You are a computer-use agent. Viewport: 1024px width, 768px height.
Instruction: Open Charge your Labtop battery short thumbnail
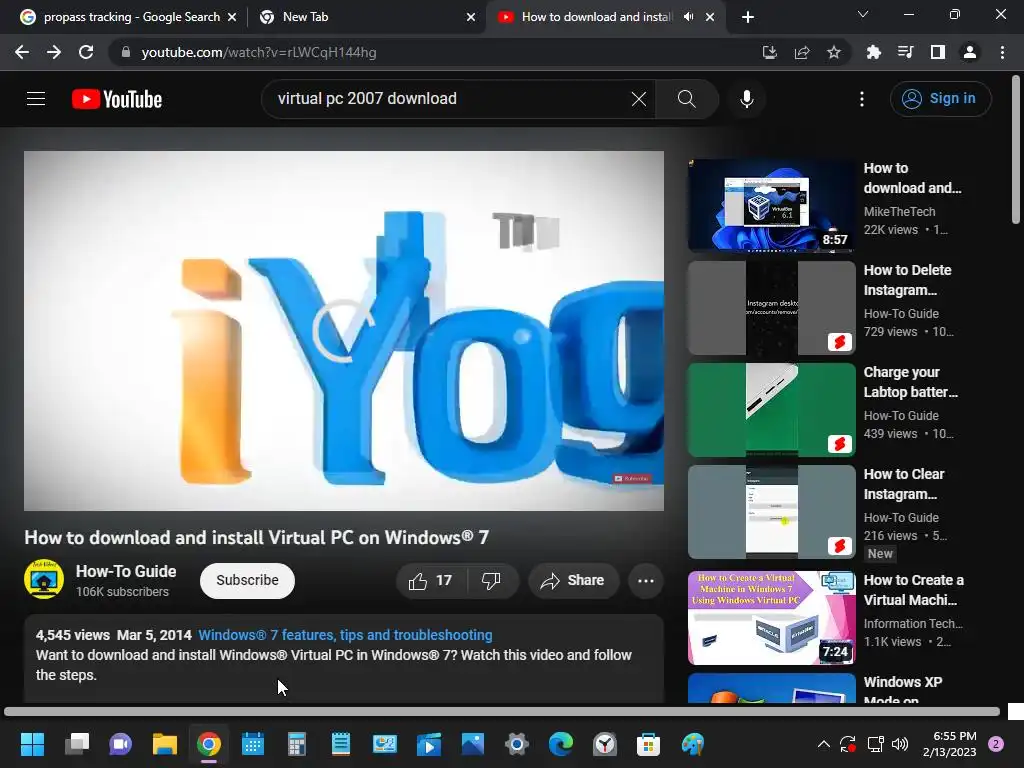[x=771, y=410]
